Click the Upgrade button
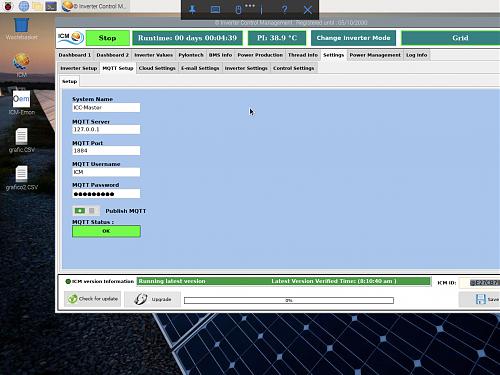Viewport: 500px width, 375px height. click(152, 299)
